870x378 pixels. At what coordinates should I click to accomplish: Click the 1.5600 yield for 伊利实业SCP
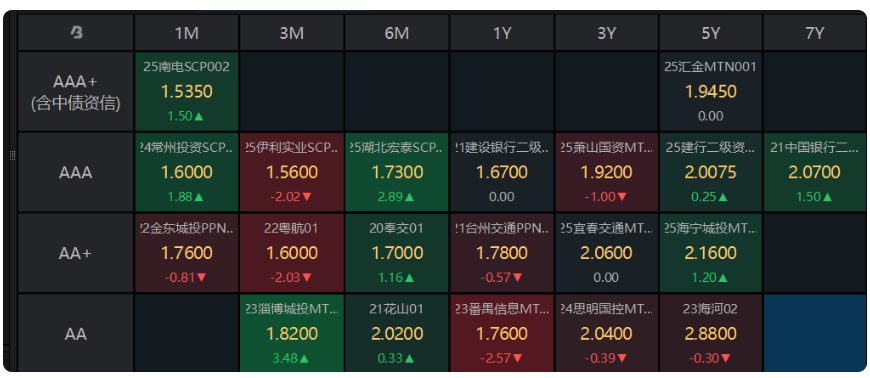292,172
